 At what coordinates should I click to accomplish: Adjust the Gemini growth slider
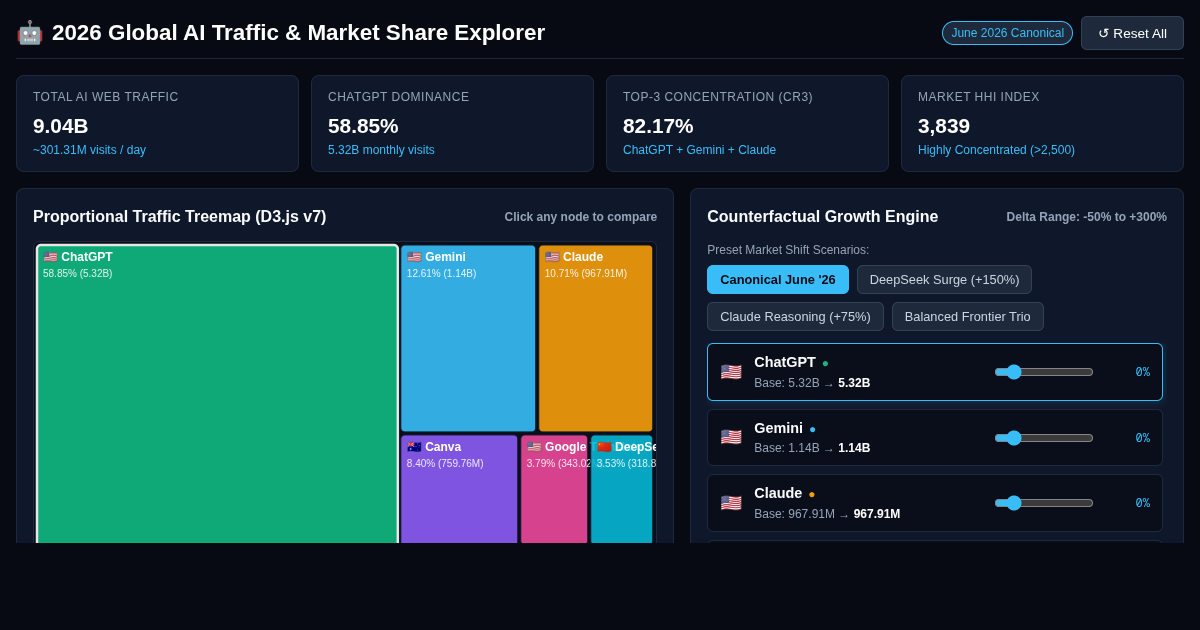[1044, 438]
